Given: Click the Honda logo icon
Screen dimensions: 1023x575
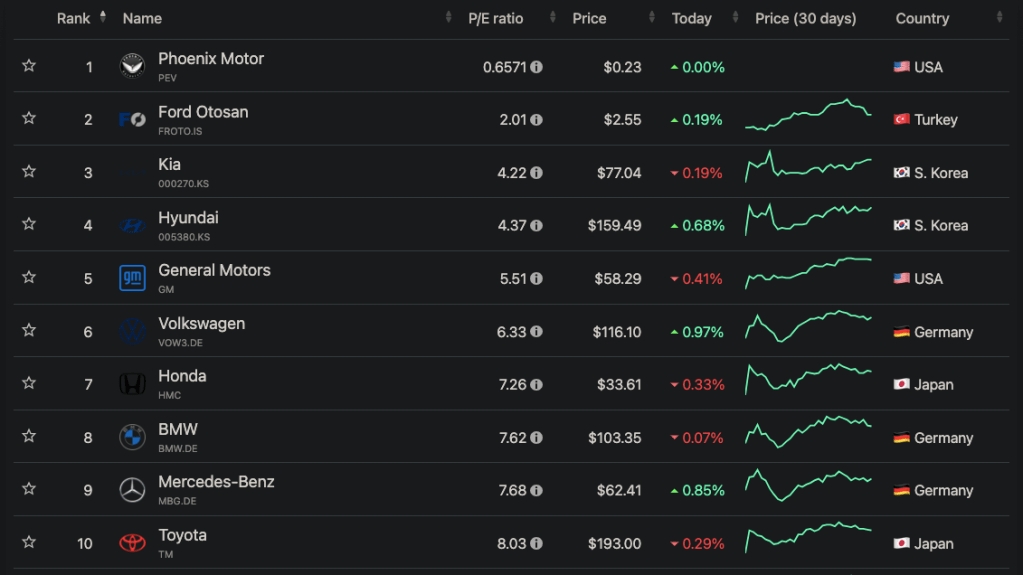Looking at the screenshot, I should pos(132,384).
